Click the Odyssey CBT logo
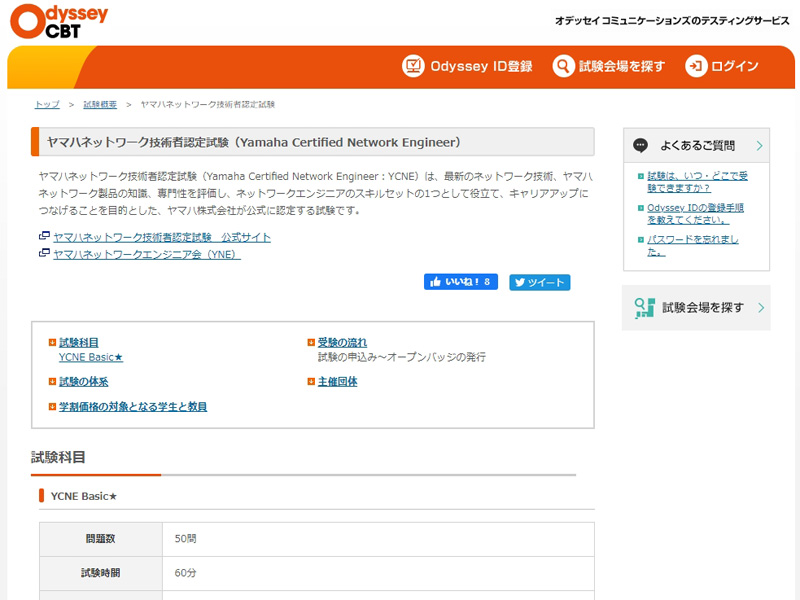 coord(59,21)
